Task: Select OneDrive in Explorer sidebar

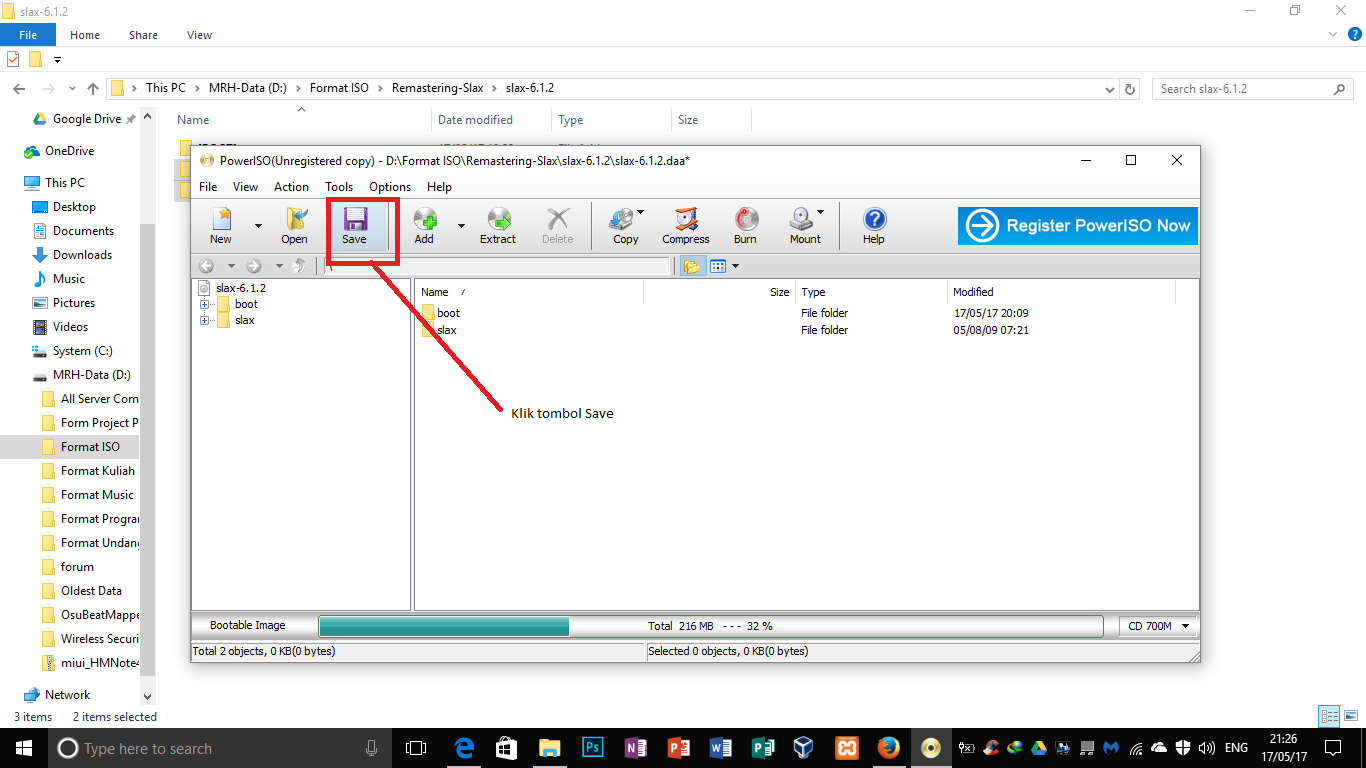Action: pyautogui.click(x=69, y=151)
